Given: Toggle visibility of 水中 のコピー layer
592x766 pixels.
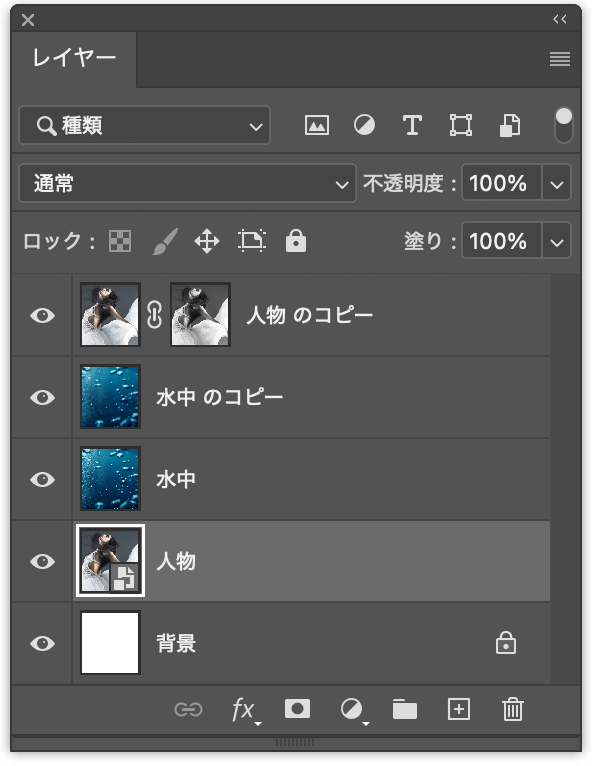Looking at the screenshot, I should pyautogui.click(x=42, y=397).
